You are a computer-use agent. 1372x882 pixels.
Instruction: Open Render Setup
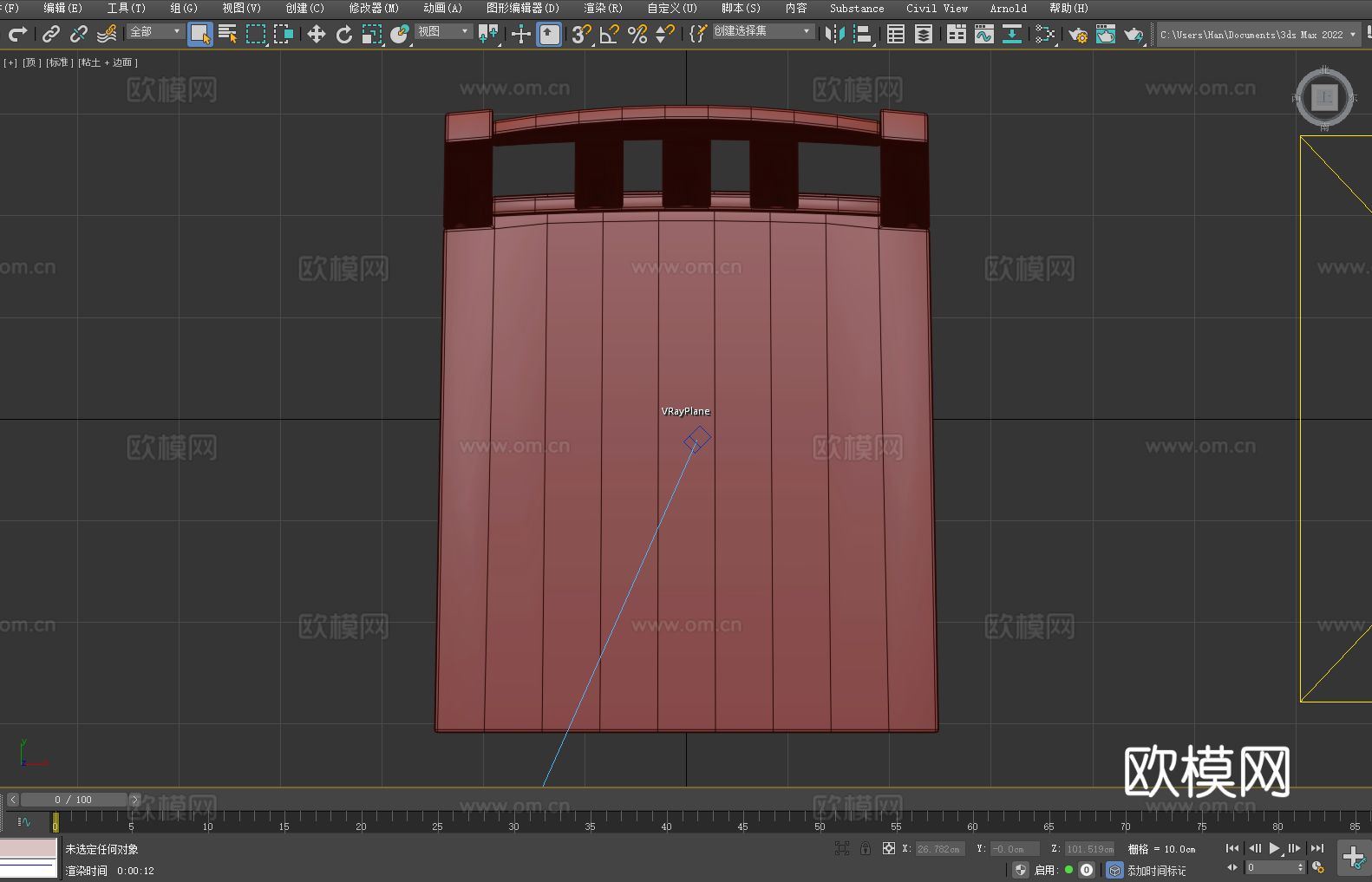tap(1078, 35)
